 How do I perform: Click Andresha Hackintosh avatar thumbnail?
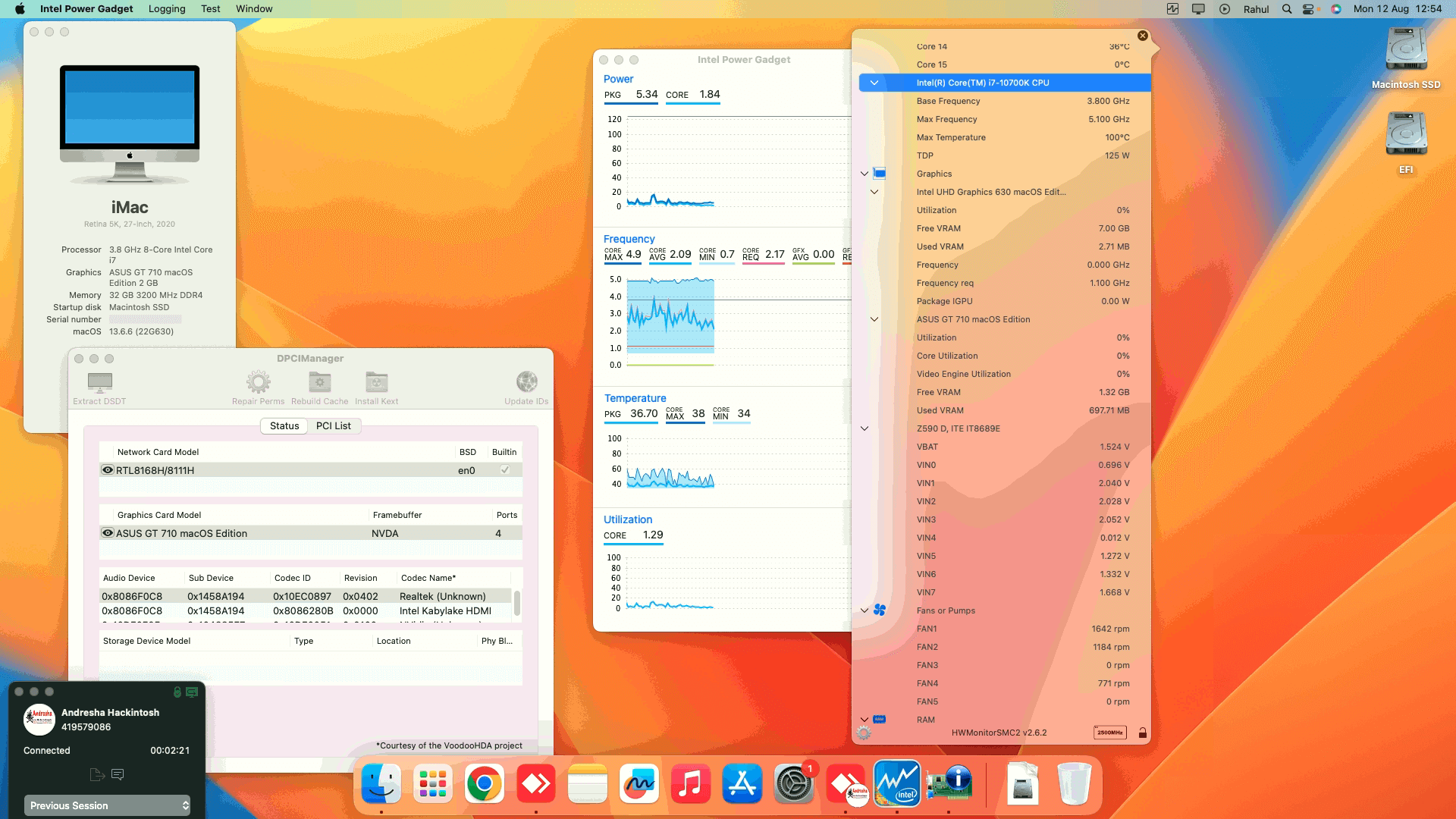(x=39, y=720)
